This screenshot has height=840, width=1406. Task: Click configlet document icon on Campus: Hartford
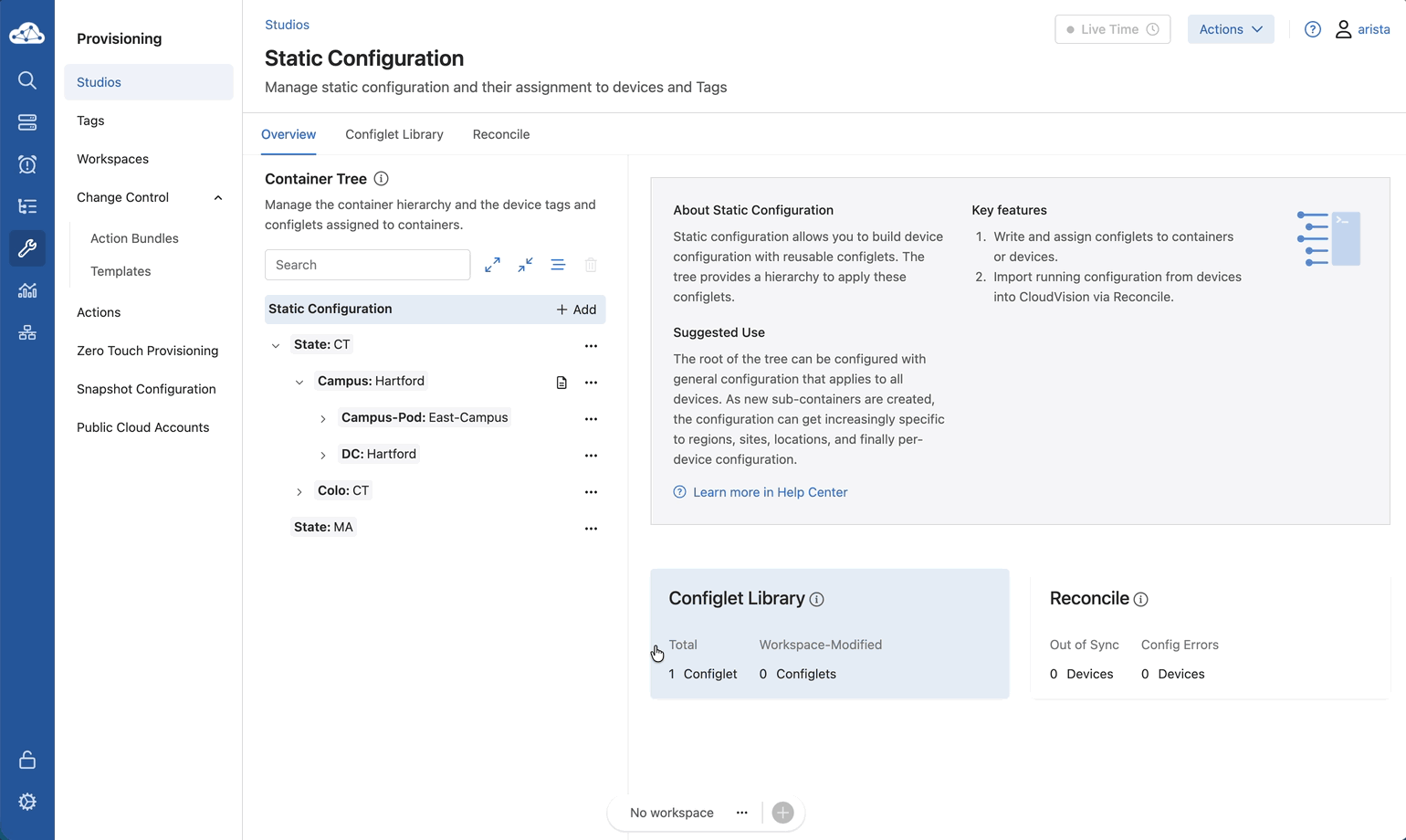[x=561, y=383]
